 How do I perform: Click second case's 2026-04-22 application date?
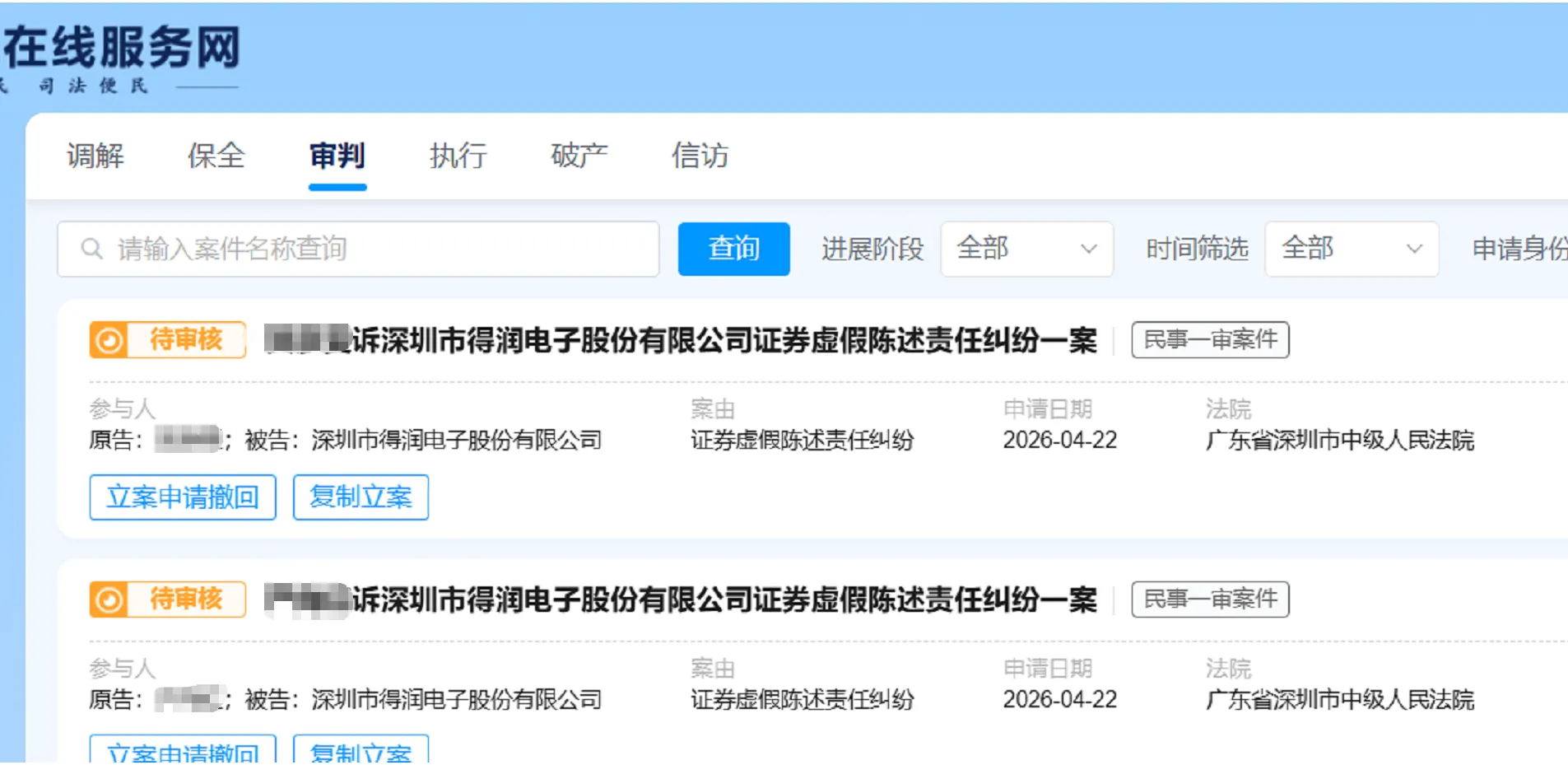[1059, 699]
